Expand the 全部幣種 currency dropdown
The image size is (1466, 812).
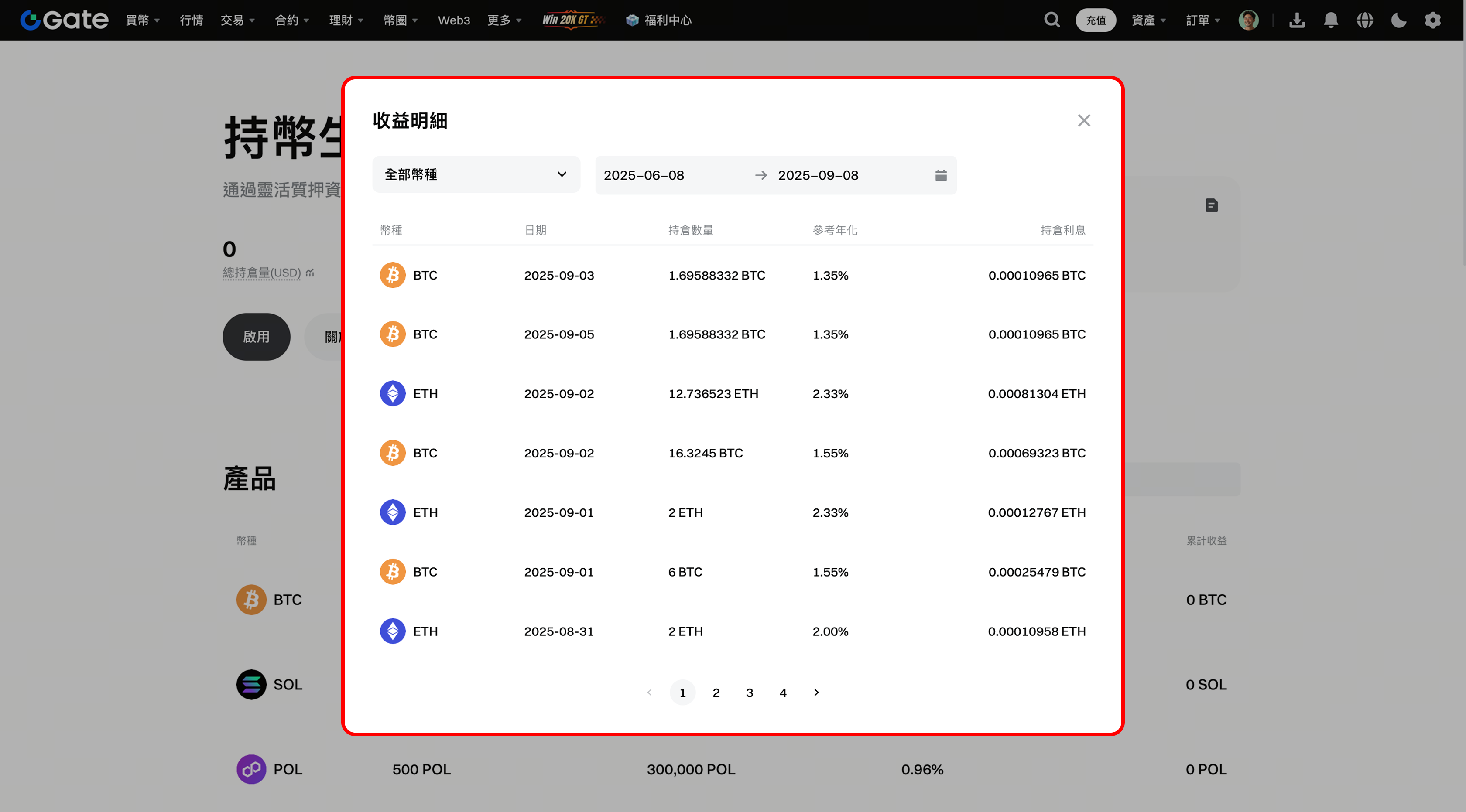[476, 174]
